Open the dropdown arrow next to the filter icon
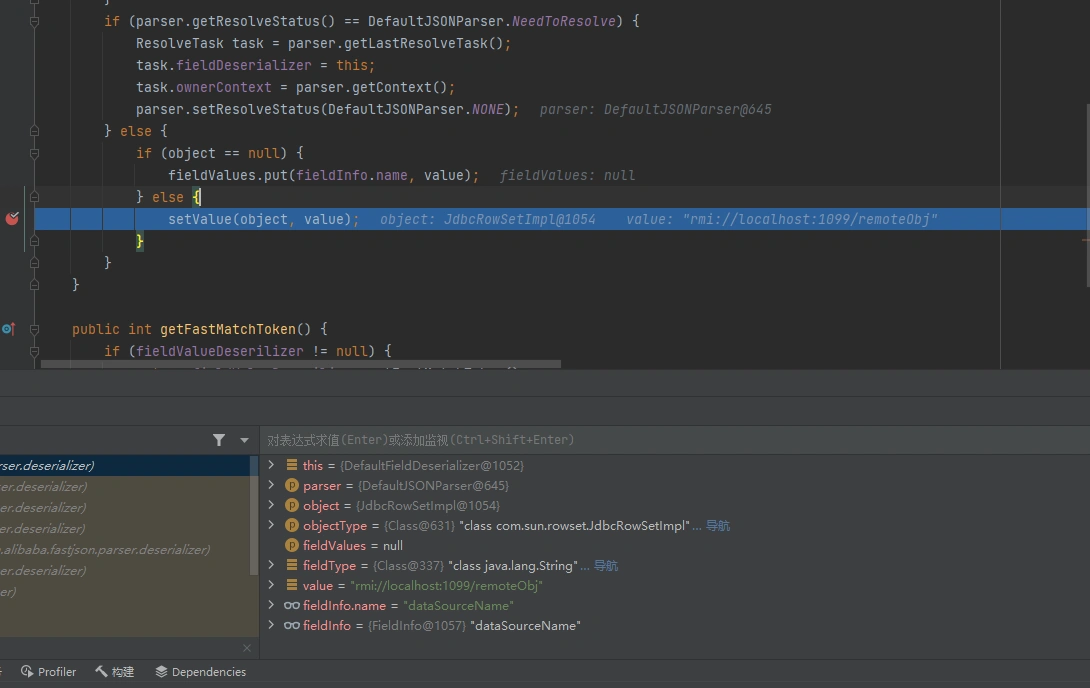Image resolution: width=1090 pixels, height=688 pixels. coord(244,440)
